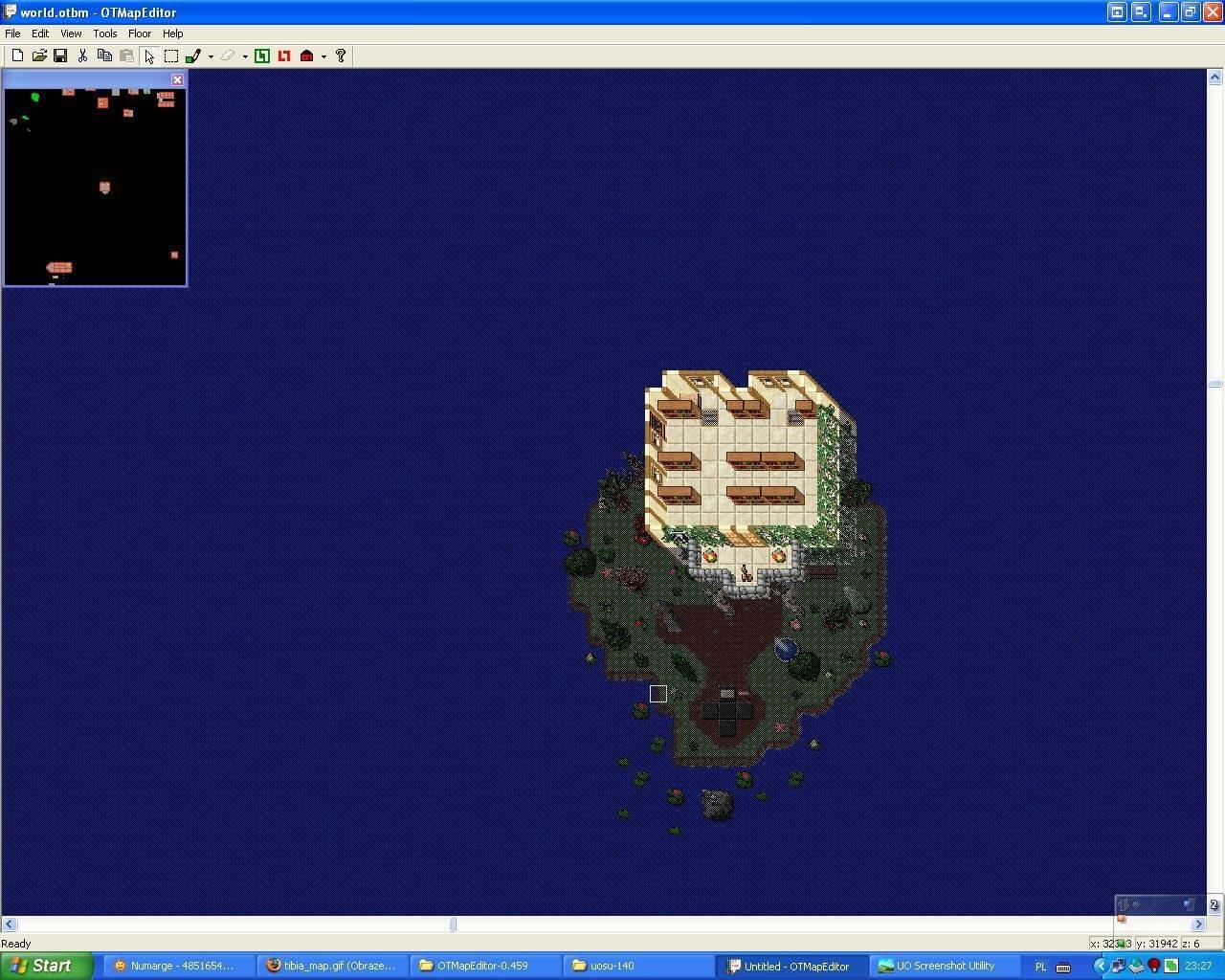
Task: Click the red floor level icon
Action: [x=284, y=56]
